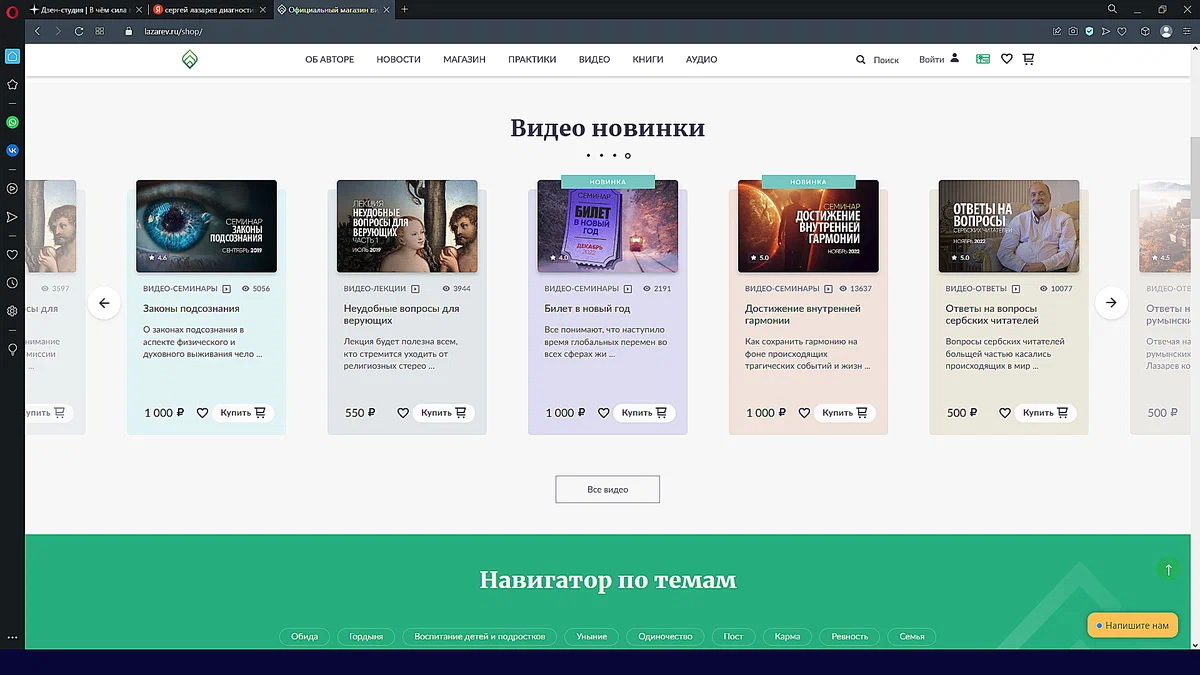Select КНИГИ in the site navigation

coord(647,59)
